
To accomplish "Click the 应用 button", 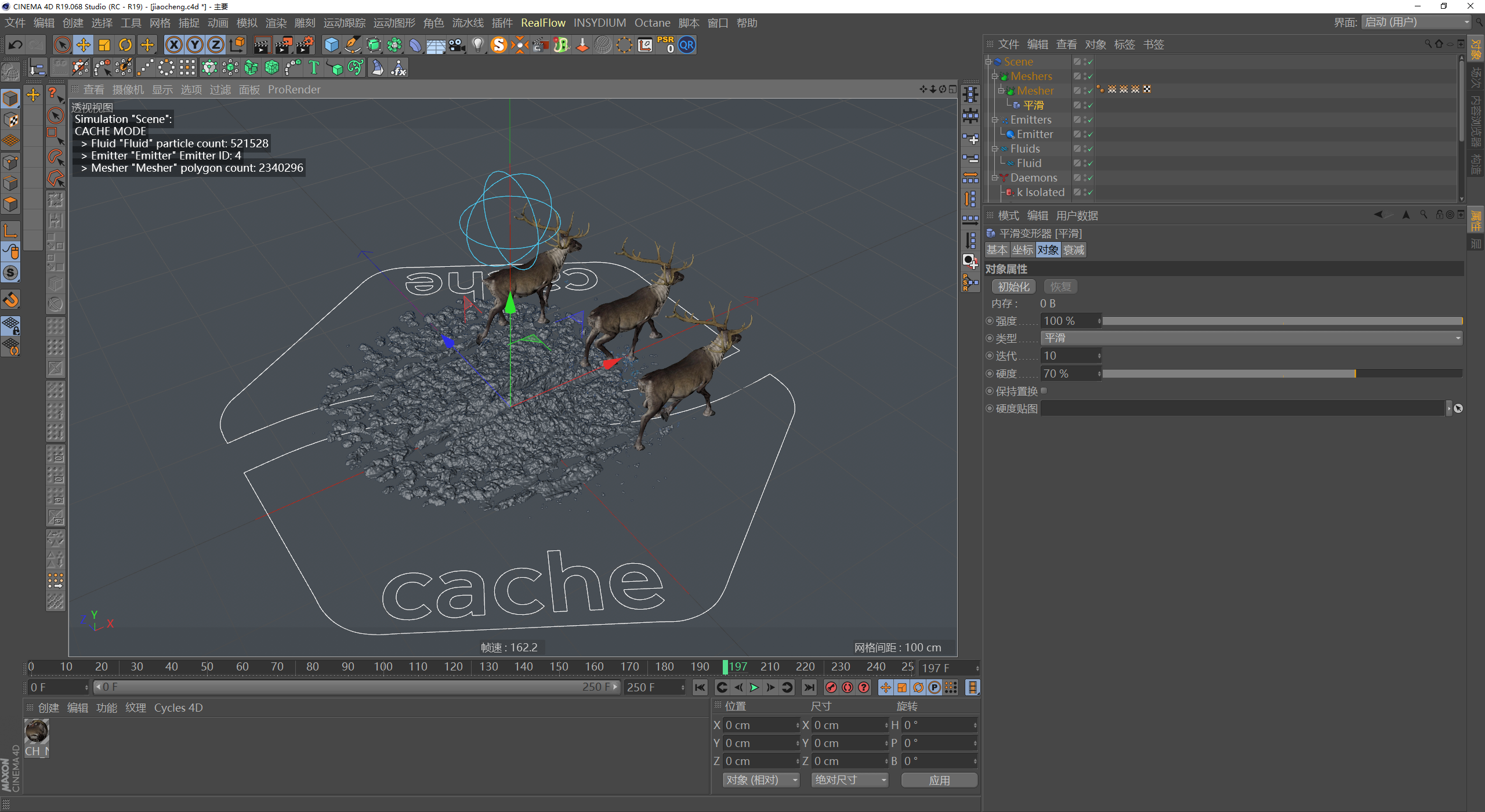I will (939, 780).
